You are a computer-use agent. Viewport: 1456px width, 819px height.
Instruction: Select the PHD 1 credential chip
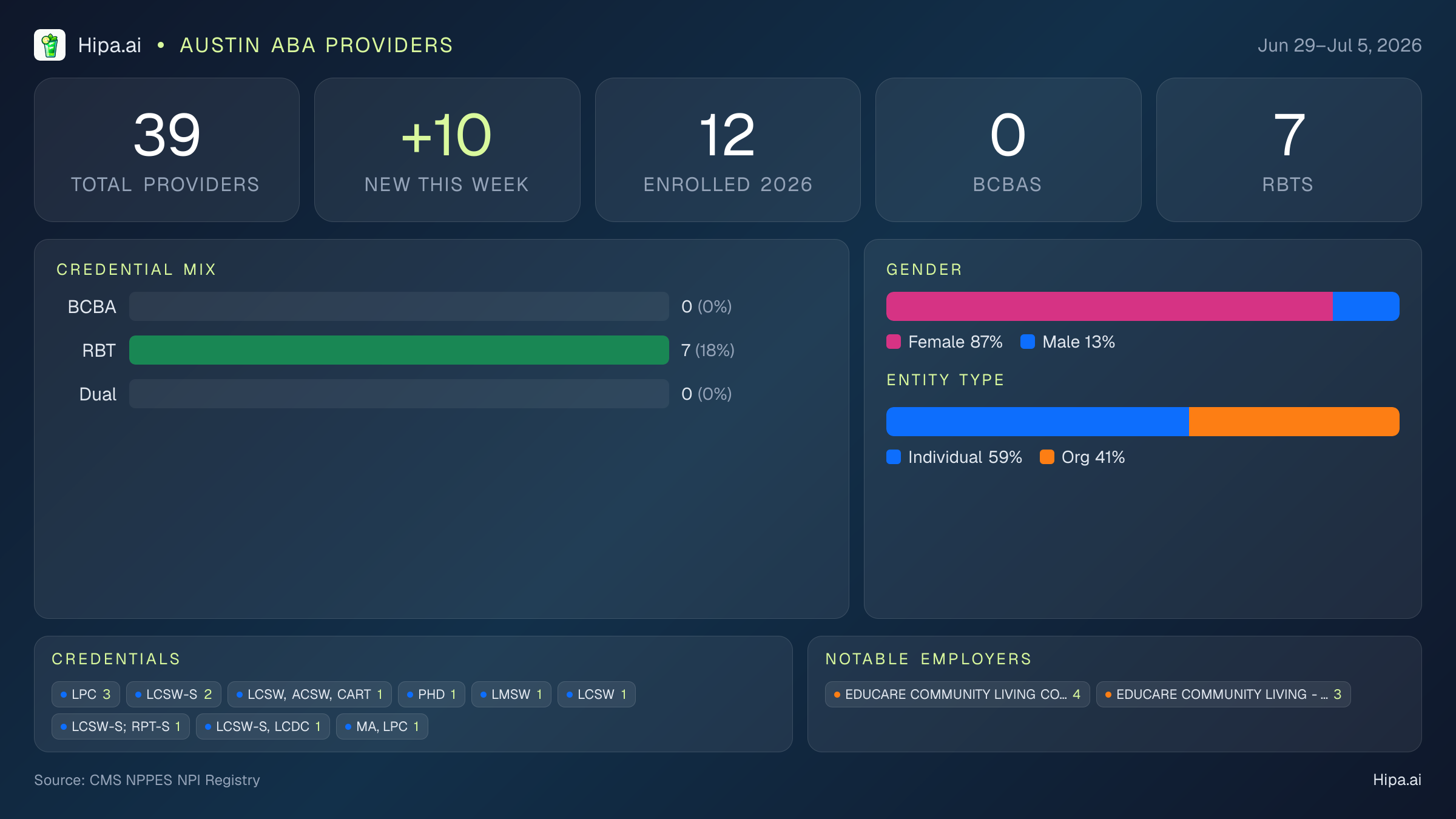[431, 694]
